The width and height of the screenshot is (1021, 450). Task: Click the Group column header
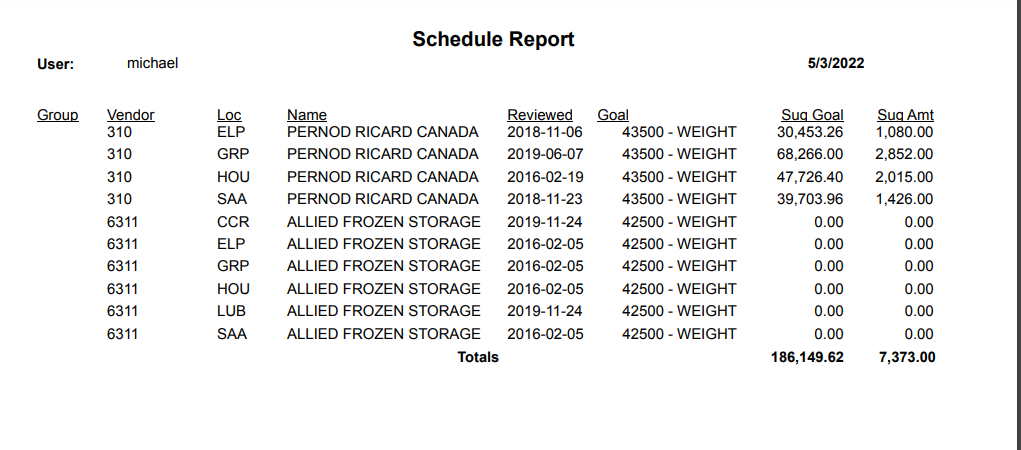coord(57,115)
